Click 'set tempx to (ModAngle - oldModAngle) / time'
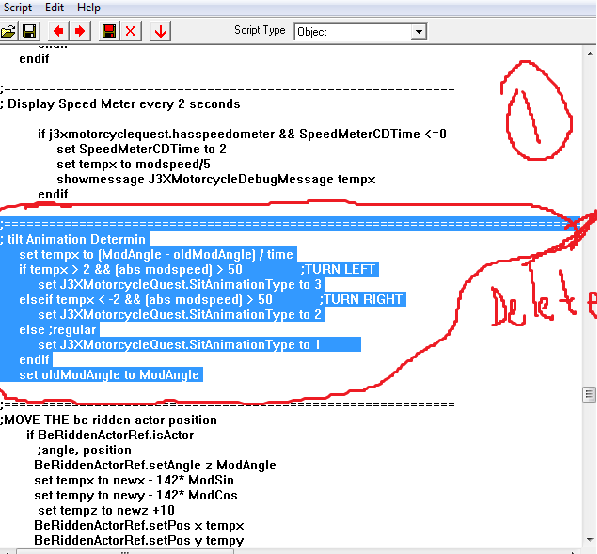 [156, 254]
